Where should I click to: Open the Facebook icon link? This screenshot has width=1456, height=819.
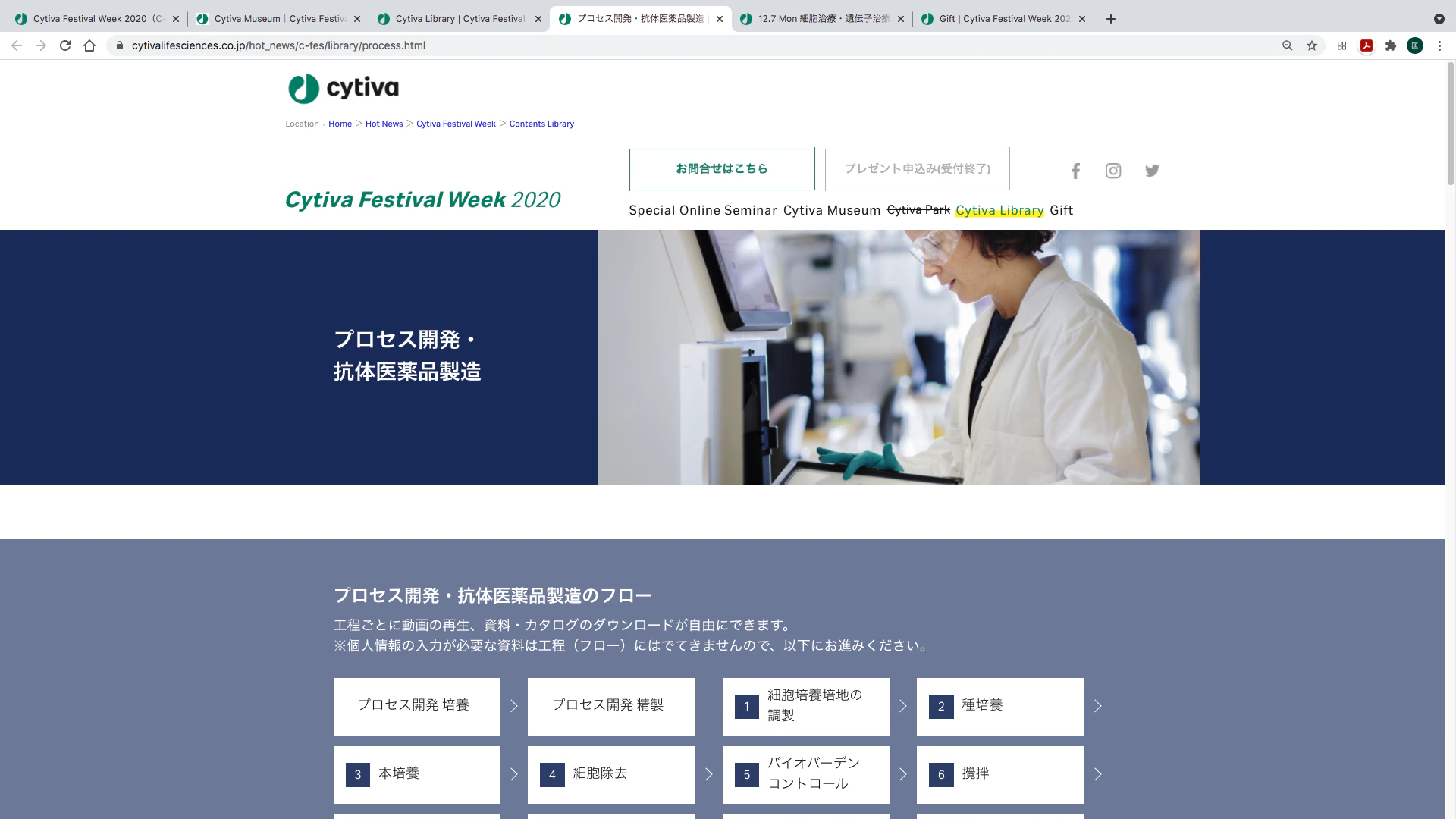point(1075,171)
